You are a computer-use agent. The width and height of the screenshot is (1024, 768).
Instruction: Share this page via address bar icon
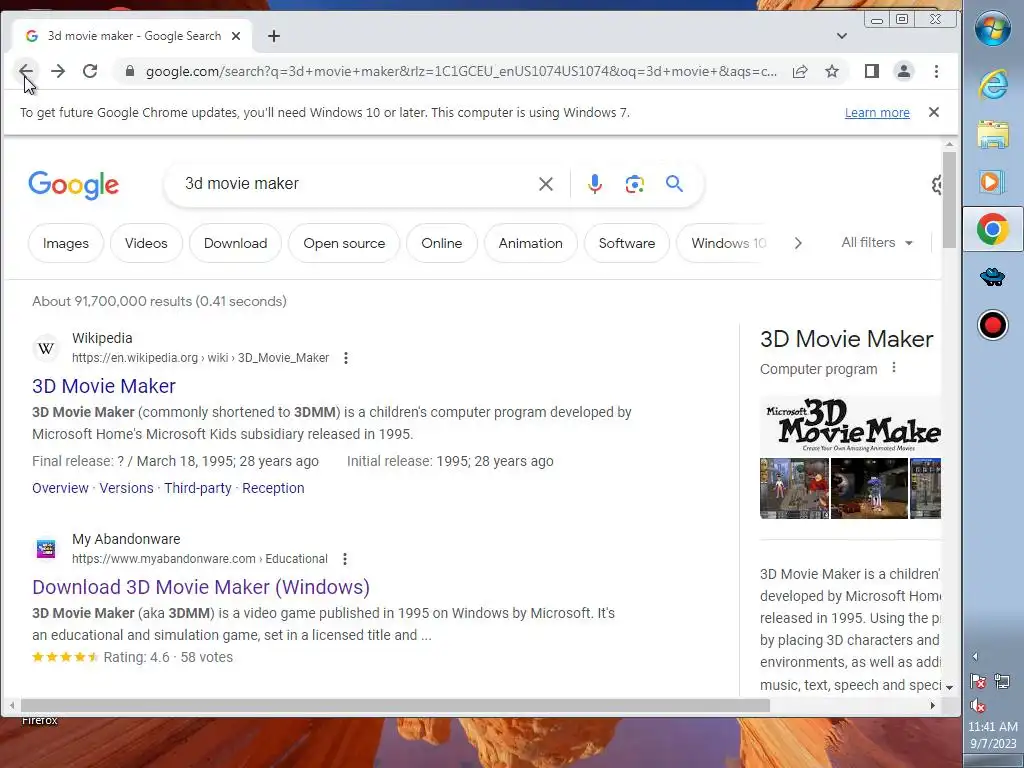(800, 71)
